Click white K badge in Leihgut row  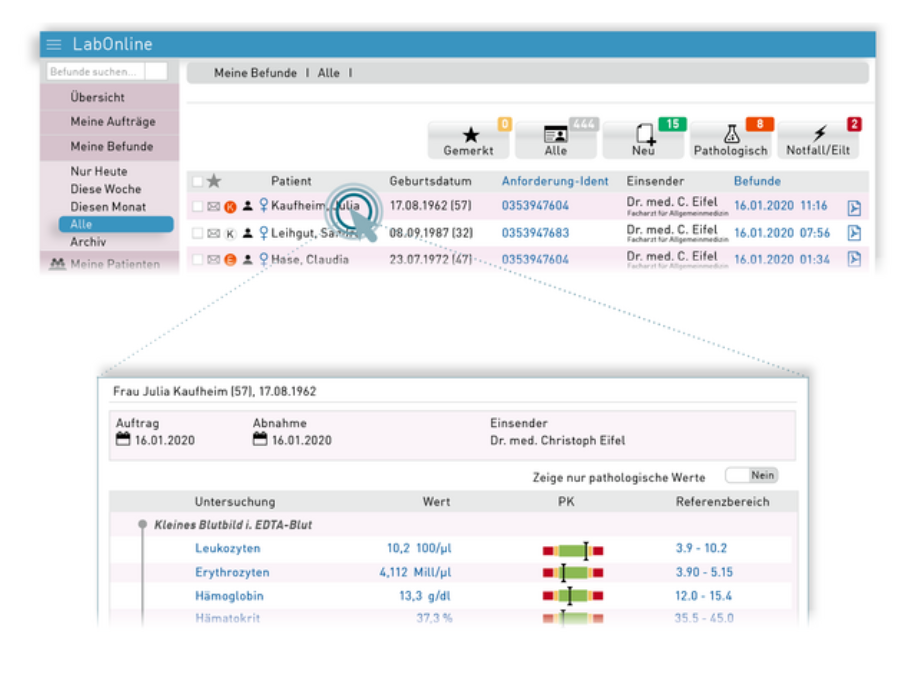tap(230, 234)
